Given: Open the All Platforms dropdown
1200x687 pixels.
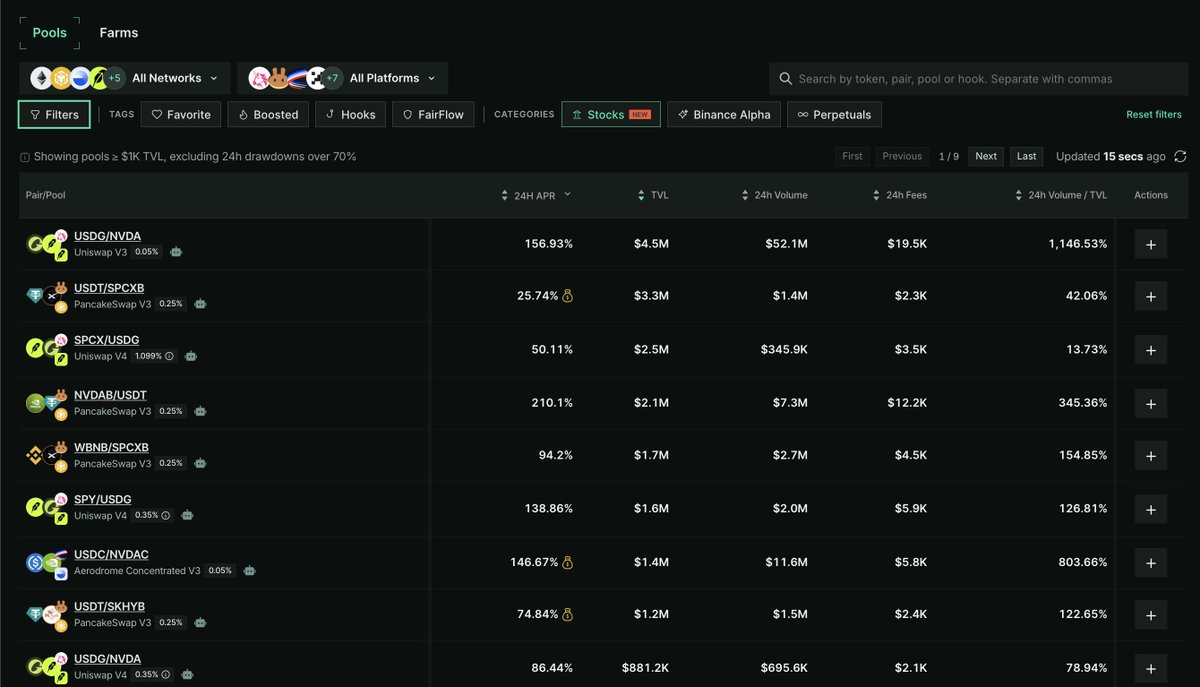Looking at the screenshot, I should click(343, 78).
